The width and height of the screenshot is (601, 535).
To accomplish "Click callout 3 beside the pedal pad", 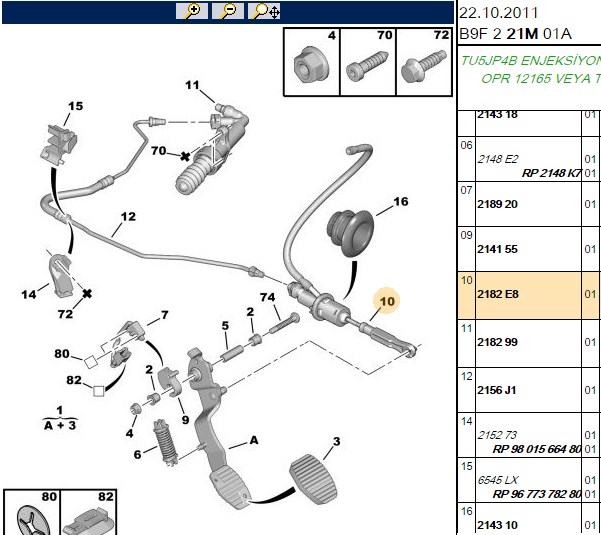I will coord(336,441).
